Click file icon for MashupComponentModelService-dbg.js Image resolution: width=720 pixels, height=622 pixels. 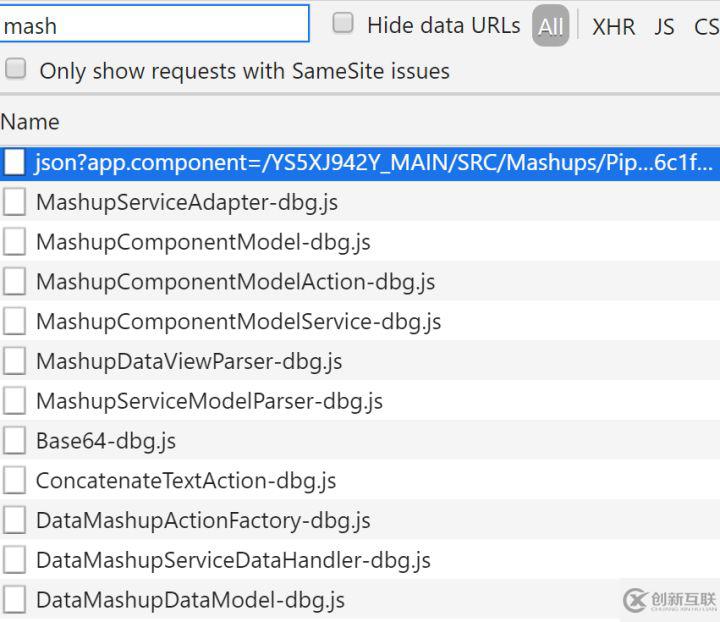point(15,322)
